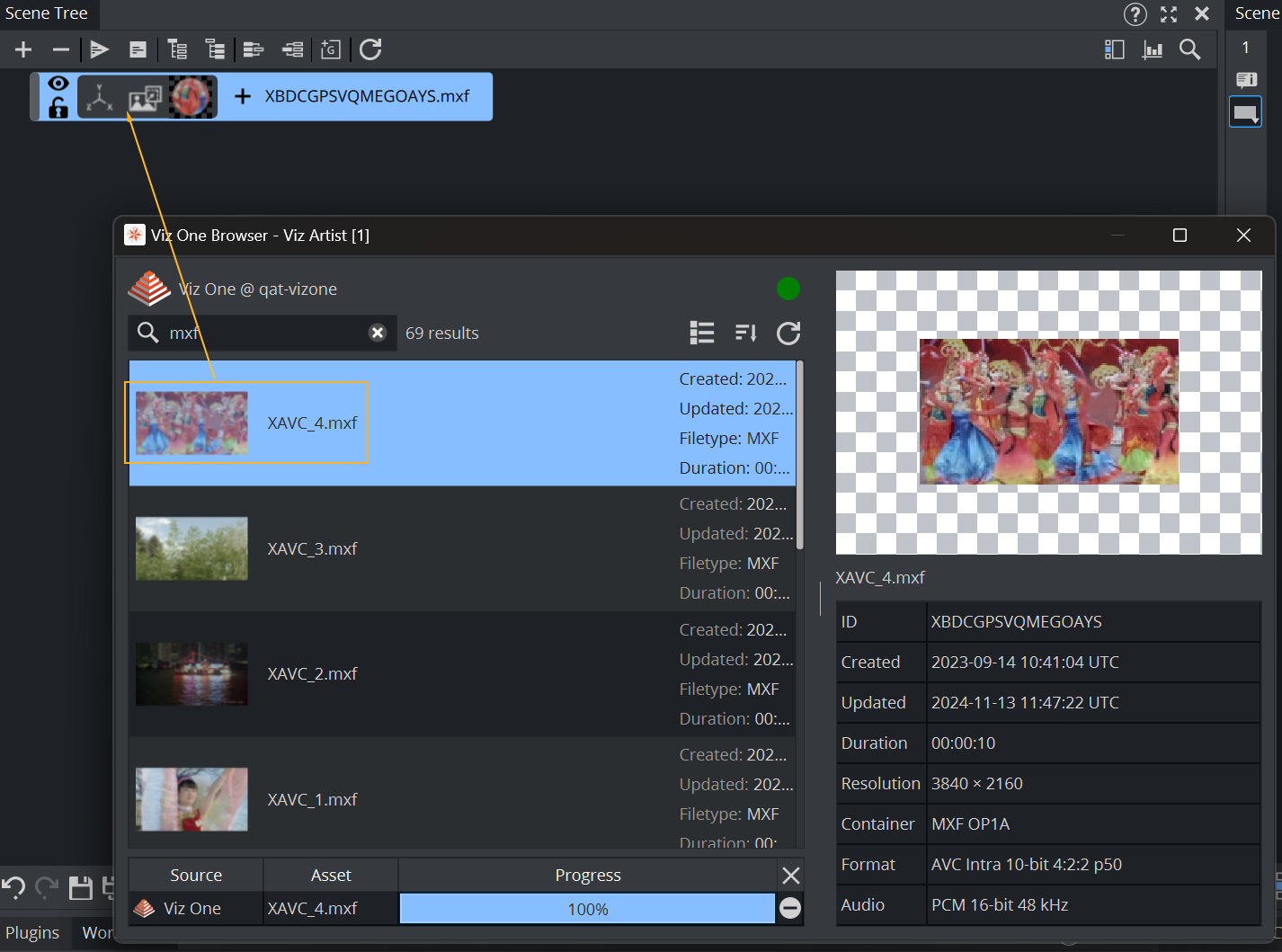Viewport: 1282px width, 952px height.
Task: Click the bar chart statistics icon
Action: pyautogui.click(x=1152, y=49)
